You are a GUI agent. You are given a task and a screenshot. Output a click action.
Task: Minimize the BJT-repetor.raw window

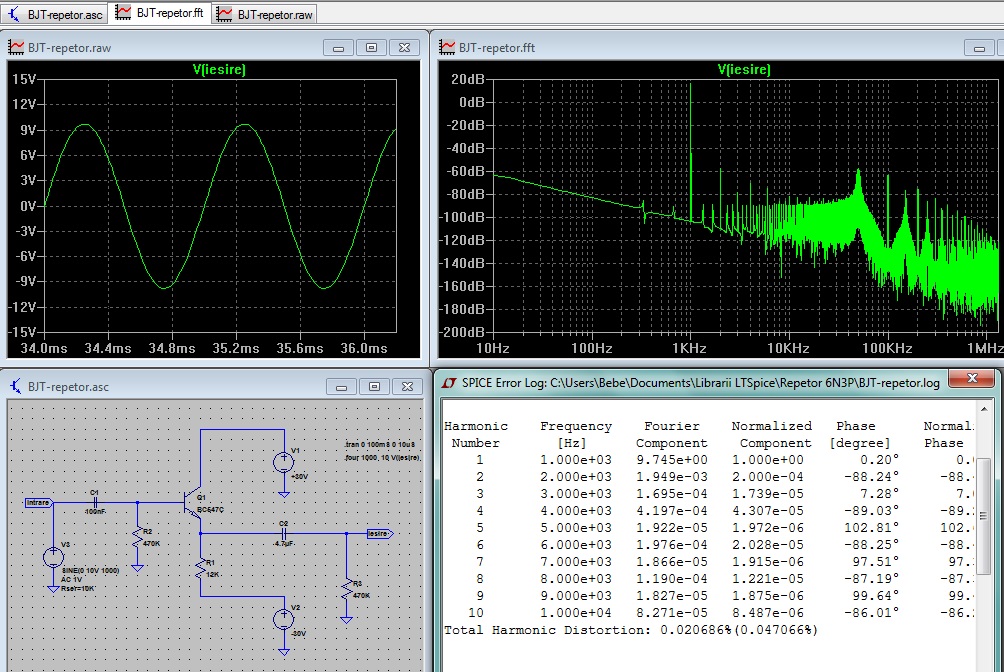(x=338, y=48)
